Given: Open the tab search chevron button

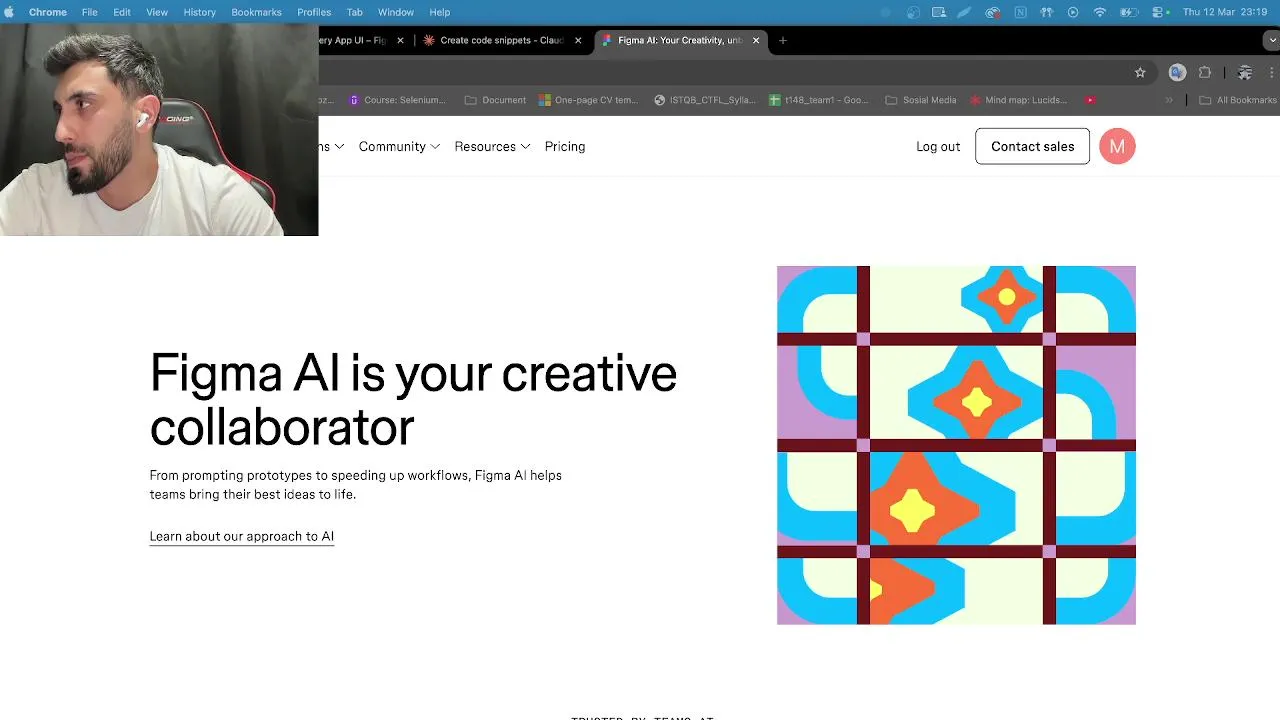Looking at the screenshot, I should [1271, 40].
